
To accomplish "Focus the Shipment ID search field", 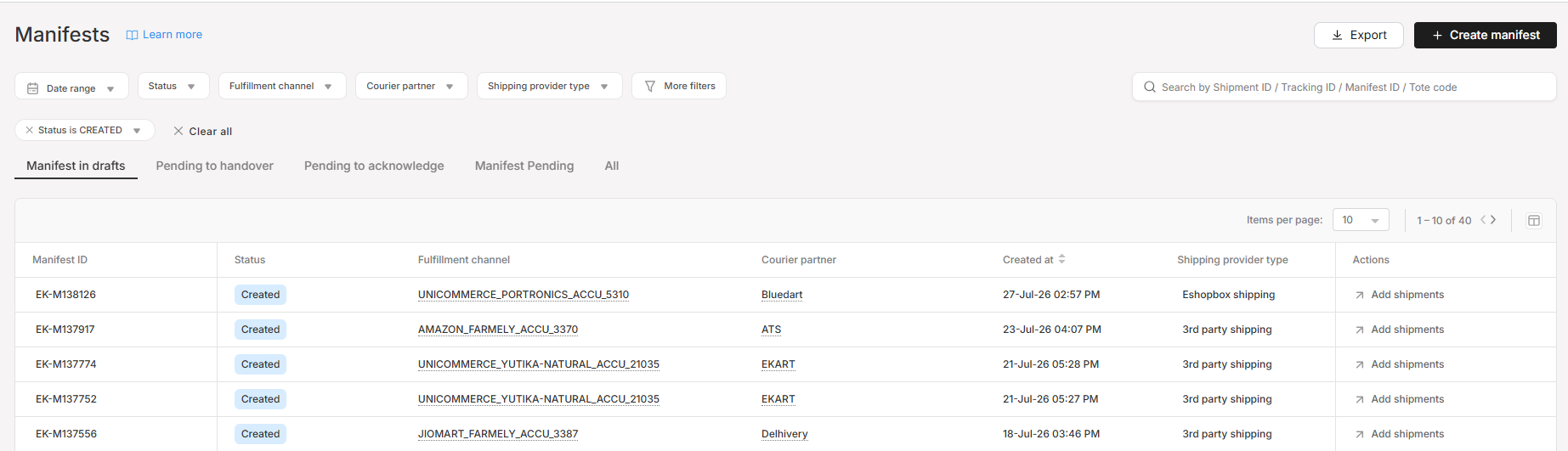I will [x=1344, y=87].
